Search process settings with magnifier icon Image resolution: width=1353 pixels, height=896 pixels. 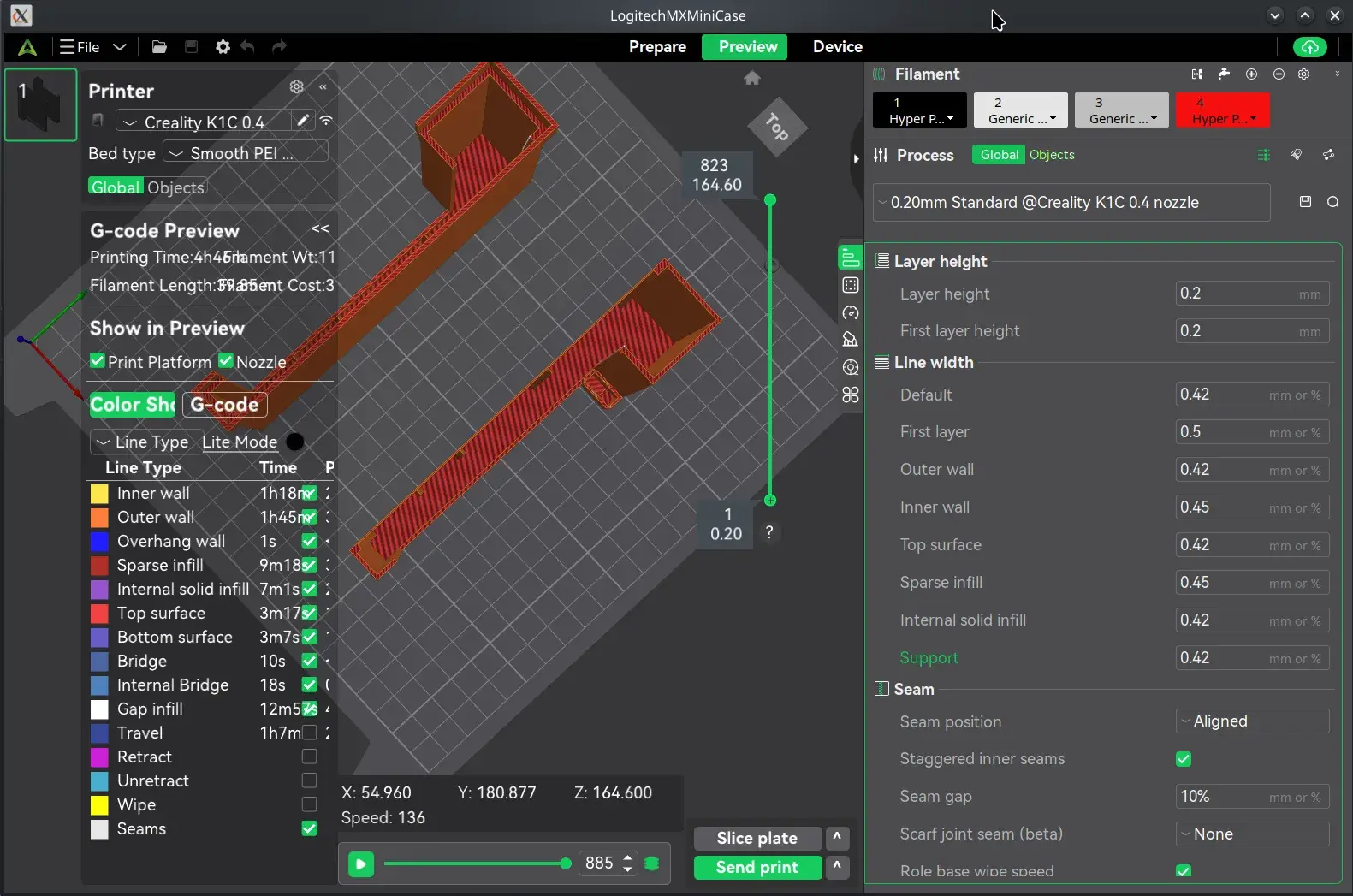[1332, 202]
